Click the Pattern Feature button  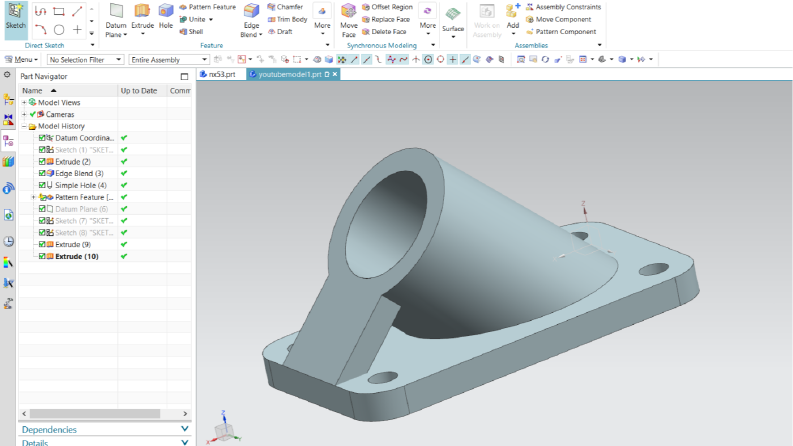pos(207,7)
